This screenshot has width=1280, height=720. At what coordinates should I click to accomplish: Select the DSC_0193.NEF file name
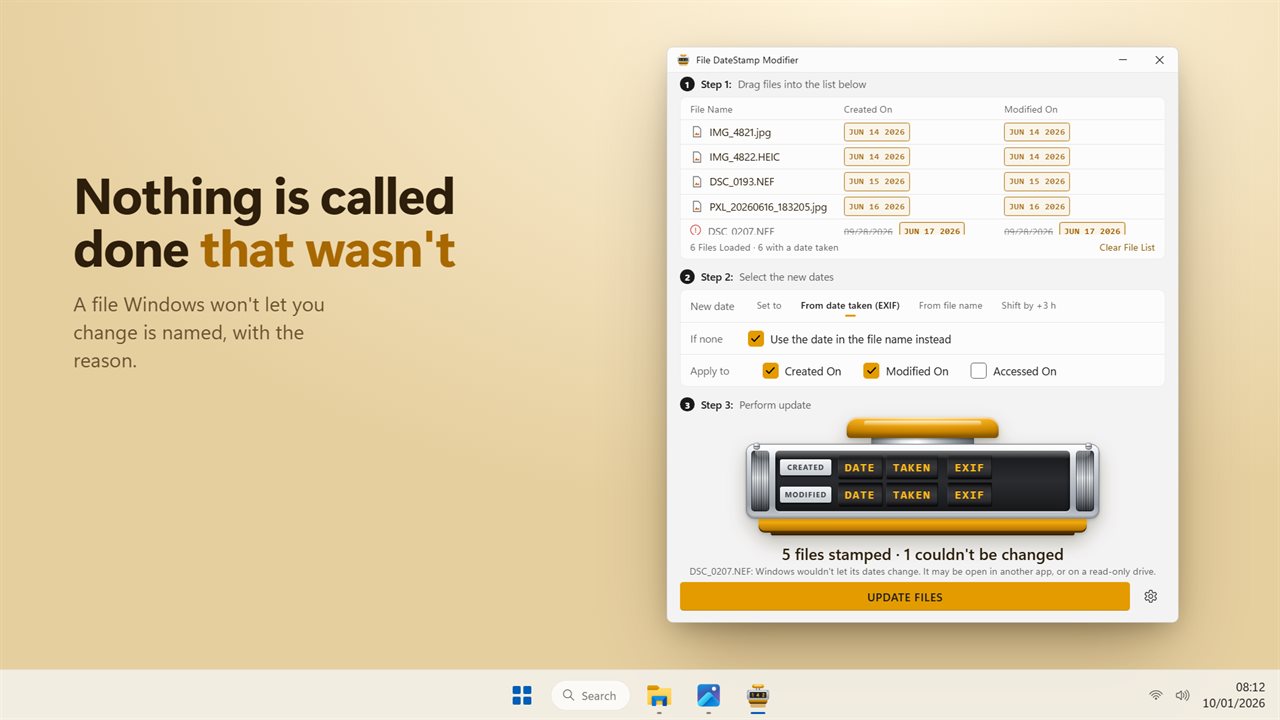(x=741, y=182)
